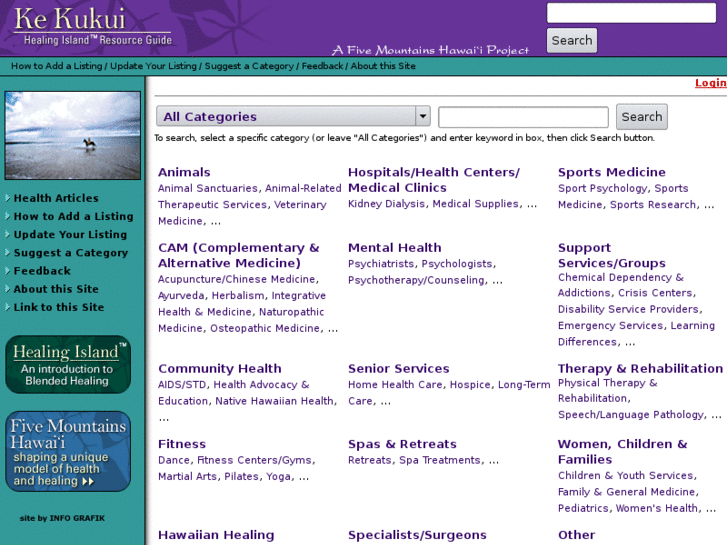Open Acupuncture/Chinese Medicine subcategory
The height and width of the screenshot is (545, 727).
point(236,279)
